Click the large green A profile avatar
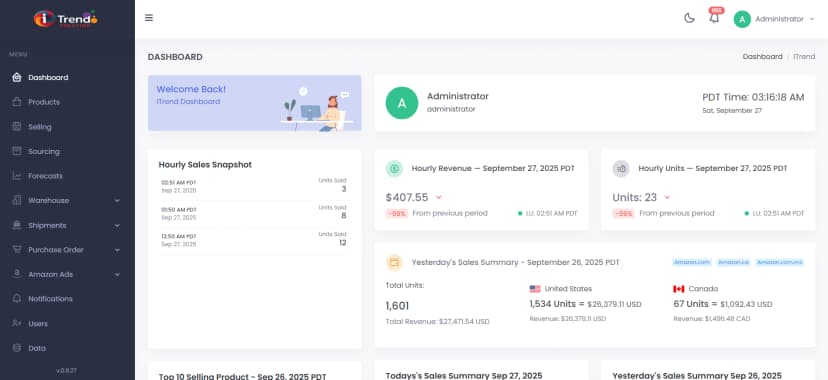The height and width of the screenshot is (380, 828). coord(402,103)
